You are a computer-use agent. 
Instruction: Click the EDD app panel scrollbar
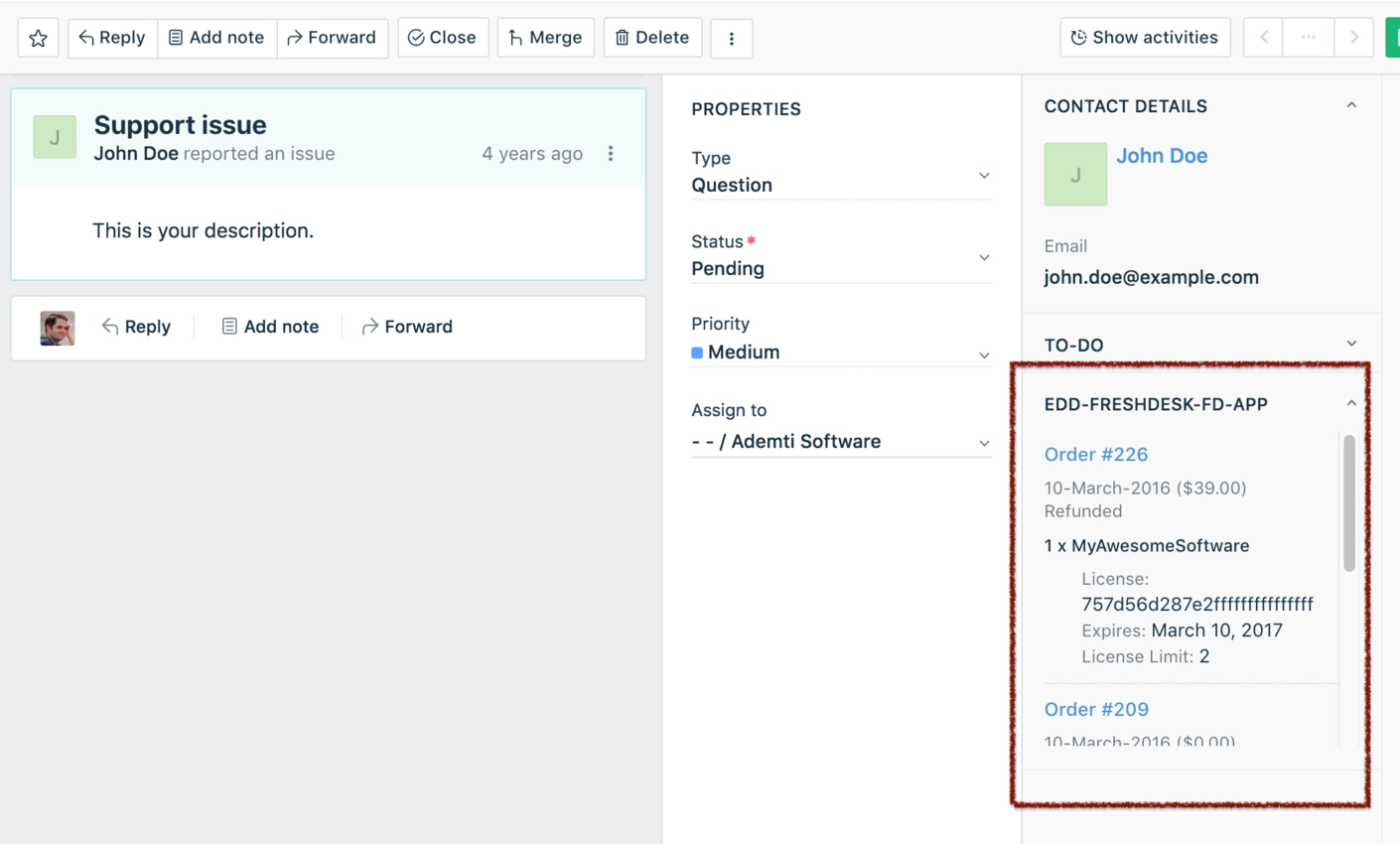point(1349,502)
